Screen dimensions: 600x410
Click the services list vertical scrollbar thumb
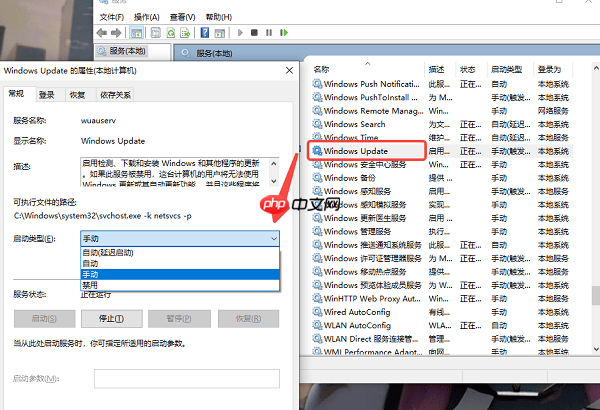(x=596, y=295)
